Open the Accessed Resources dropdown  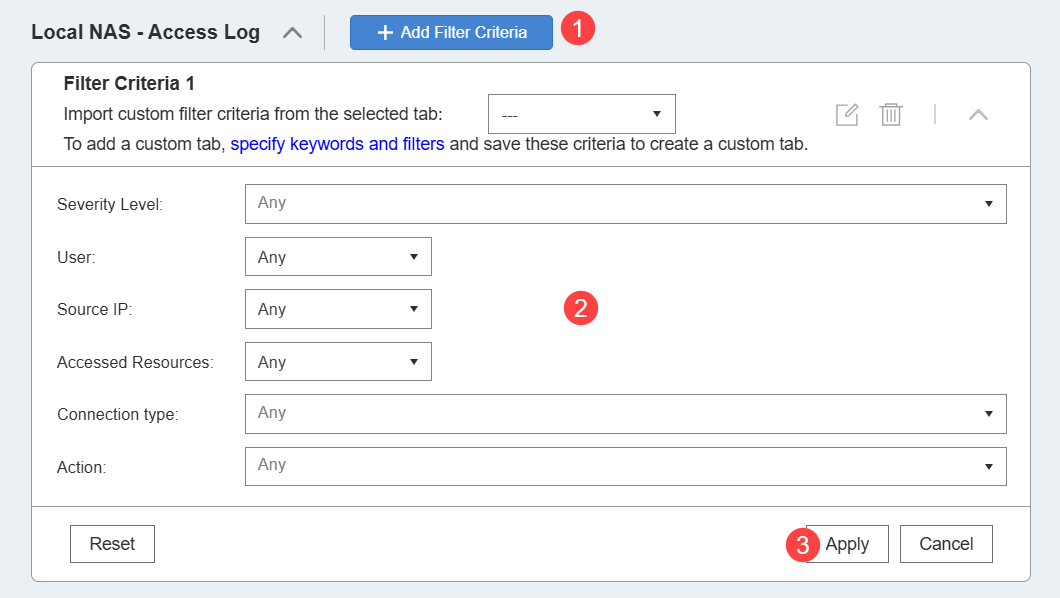[x=338, y=362]
